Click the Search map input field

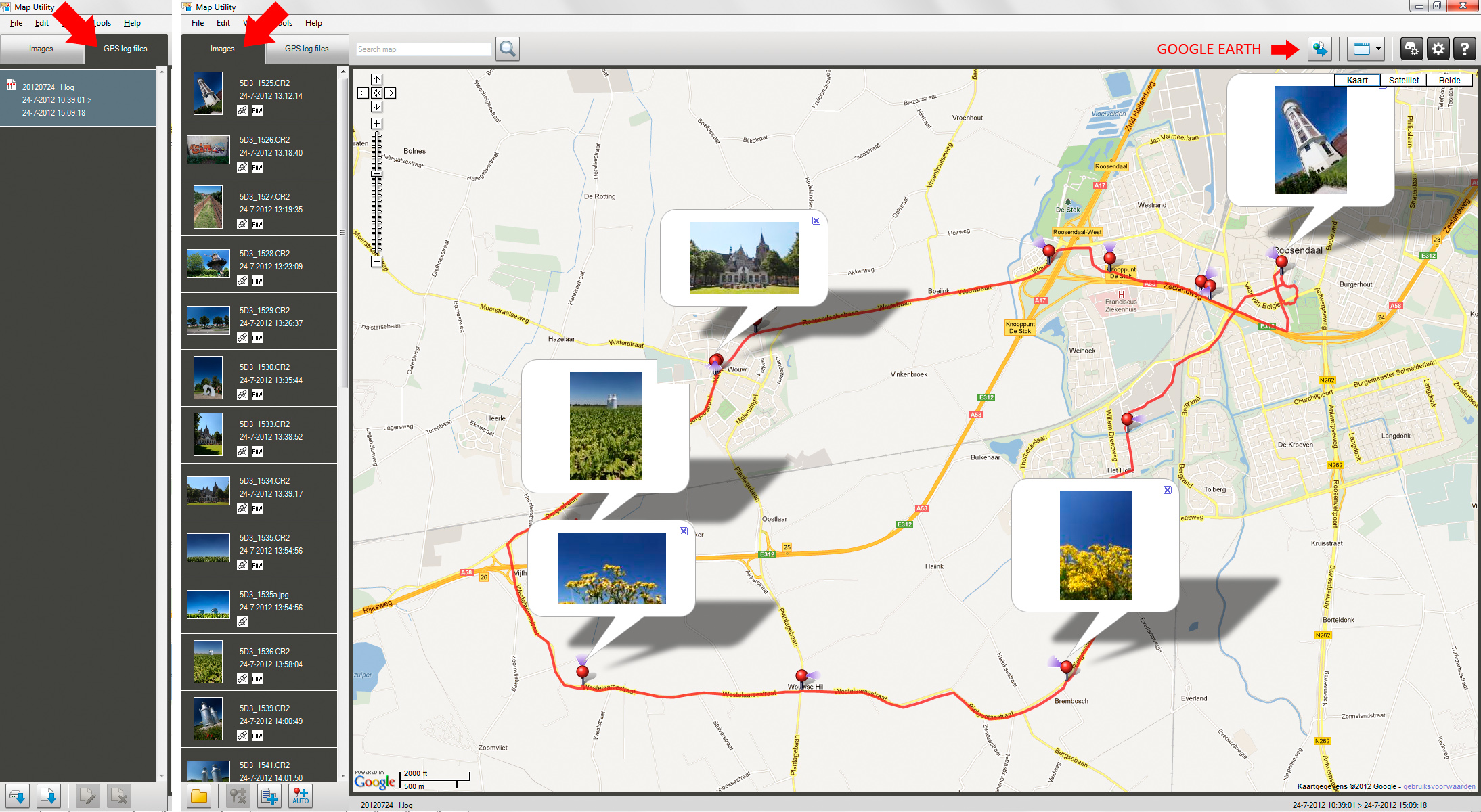click(x=424, y=49)
